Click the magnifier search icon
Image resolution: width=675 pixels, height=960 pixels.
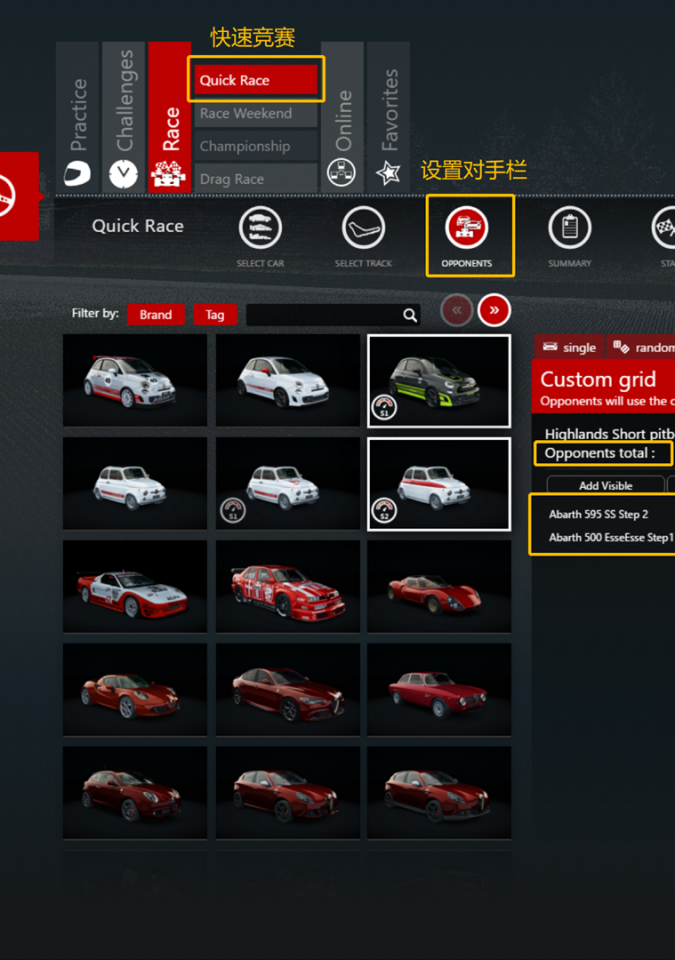[410, 315]
